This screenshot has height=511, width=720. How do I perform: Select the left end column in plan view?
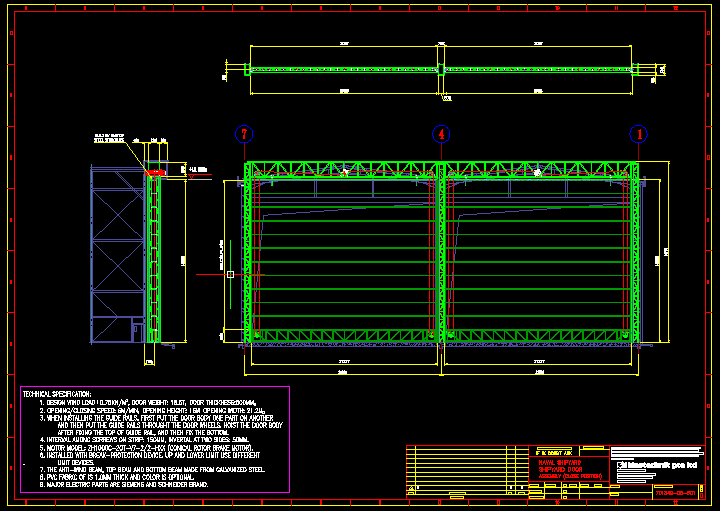pos(247,69)
